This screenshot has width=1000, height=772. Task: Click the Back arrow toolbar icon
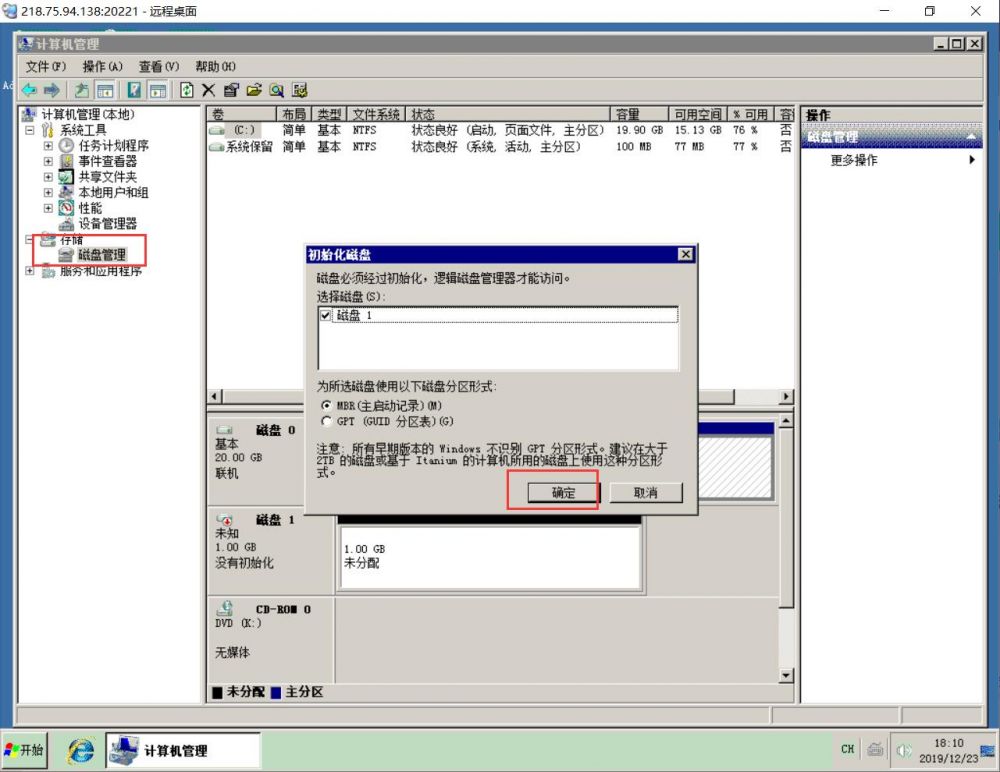(x=29, y=90)
